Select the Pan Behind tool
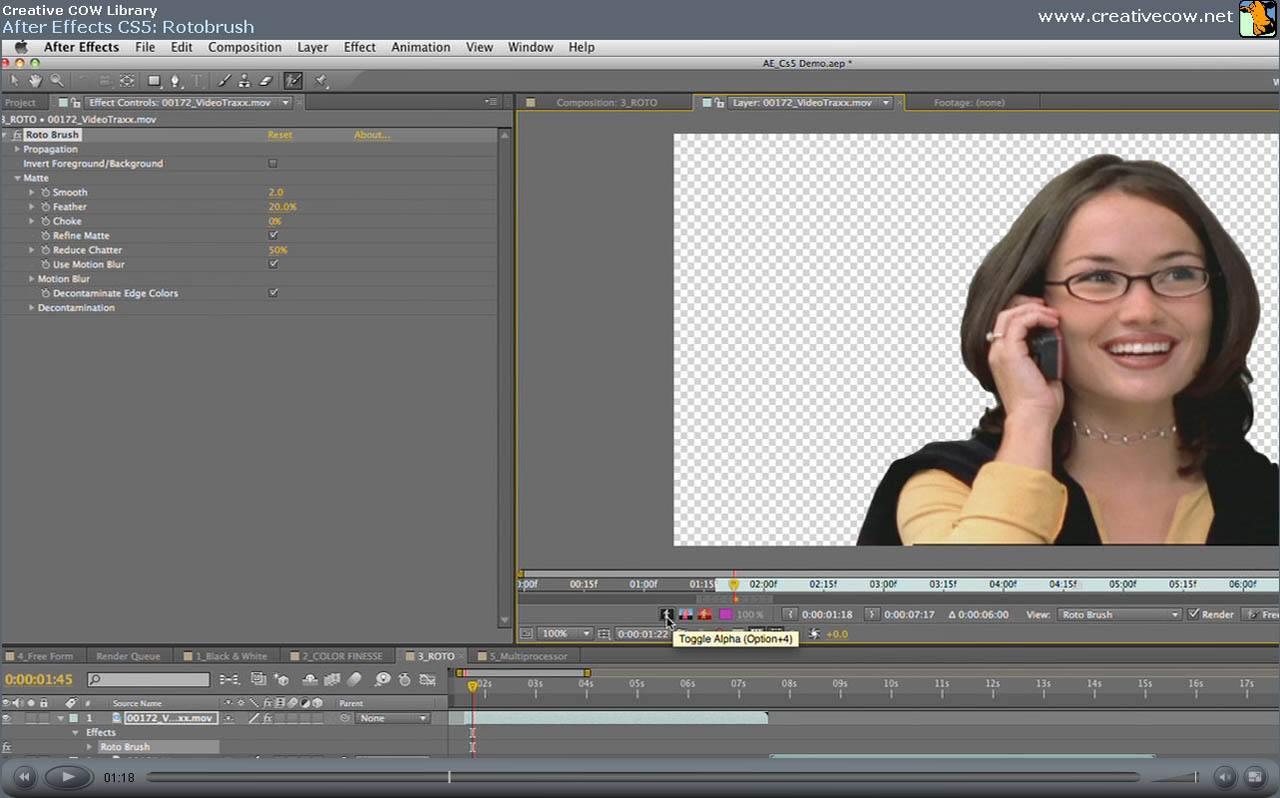1280x798 pixels. coord(127,80)
